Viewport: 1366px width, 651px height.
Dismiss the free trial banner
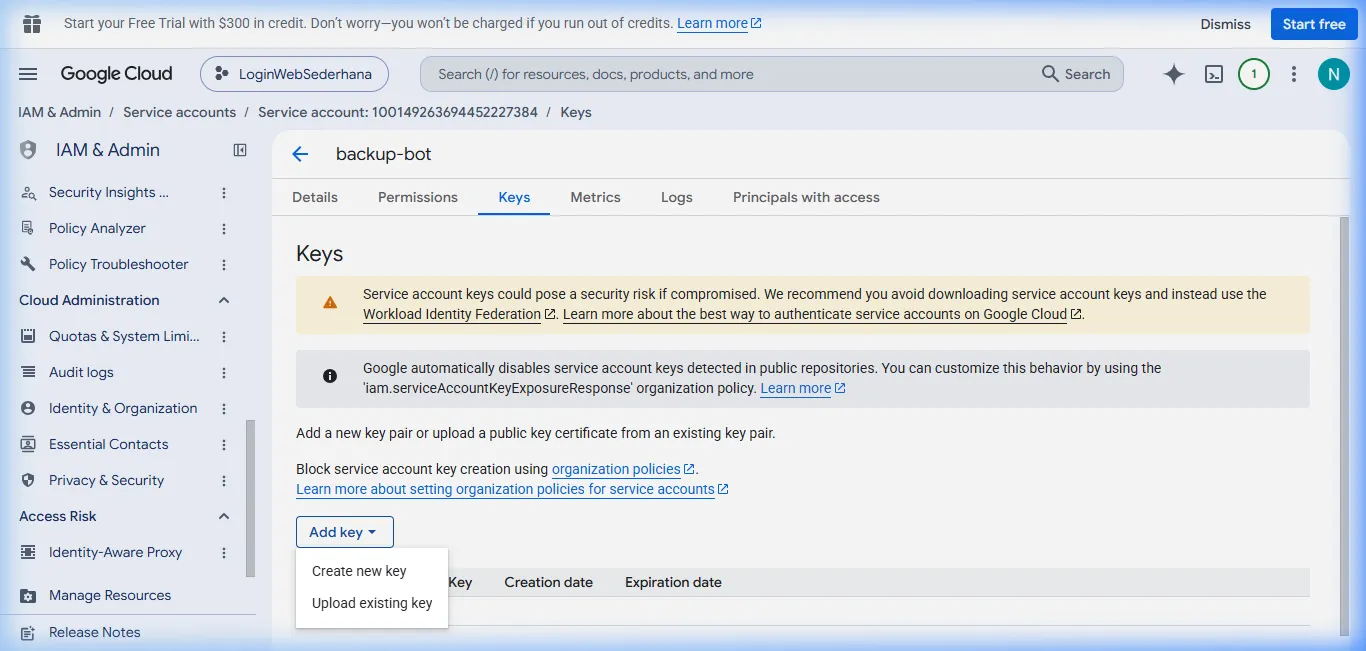coord(1226,24)
